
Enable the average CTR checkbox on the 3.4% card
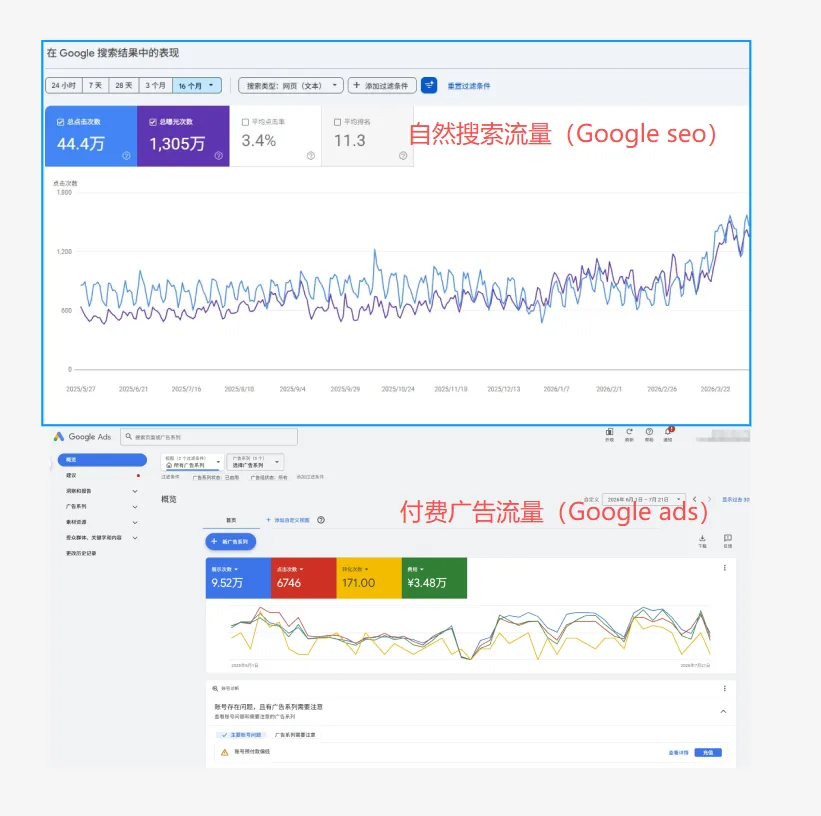pos(245,122)
